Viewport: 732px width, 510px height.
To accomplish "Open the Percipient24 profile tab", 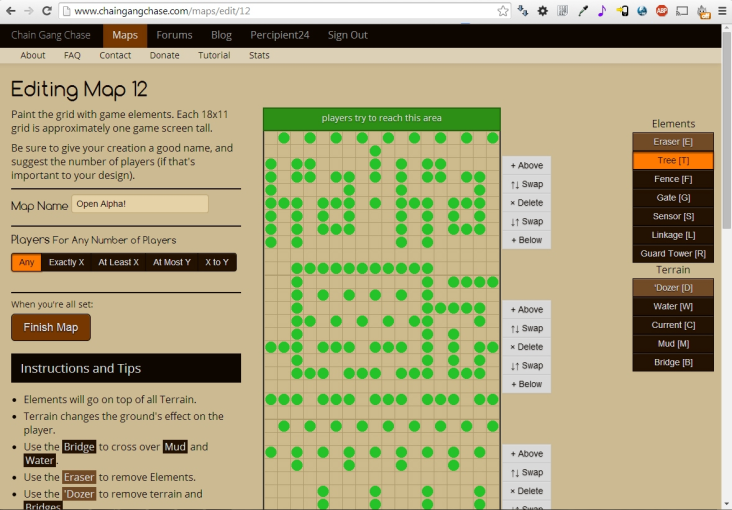I will (280, 35).
